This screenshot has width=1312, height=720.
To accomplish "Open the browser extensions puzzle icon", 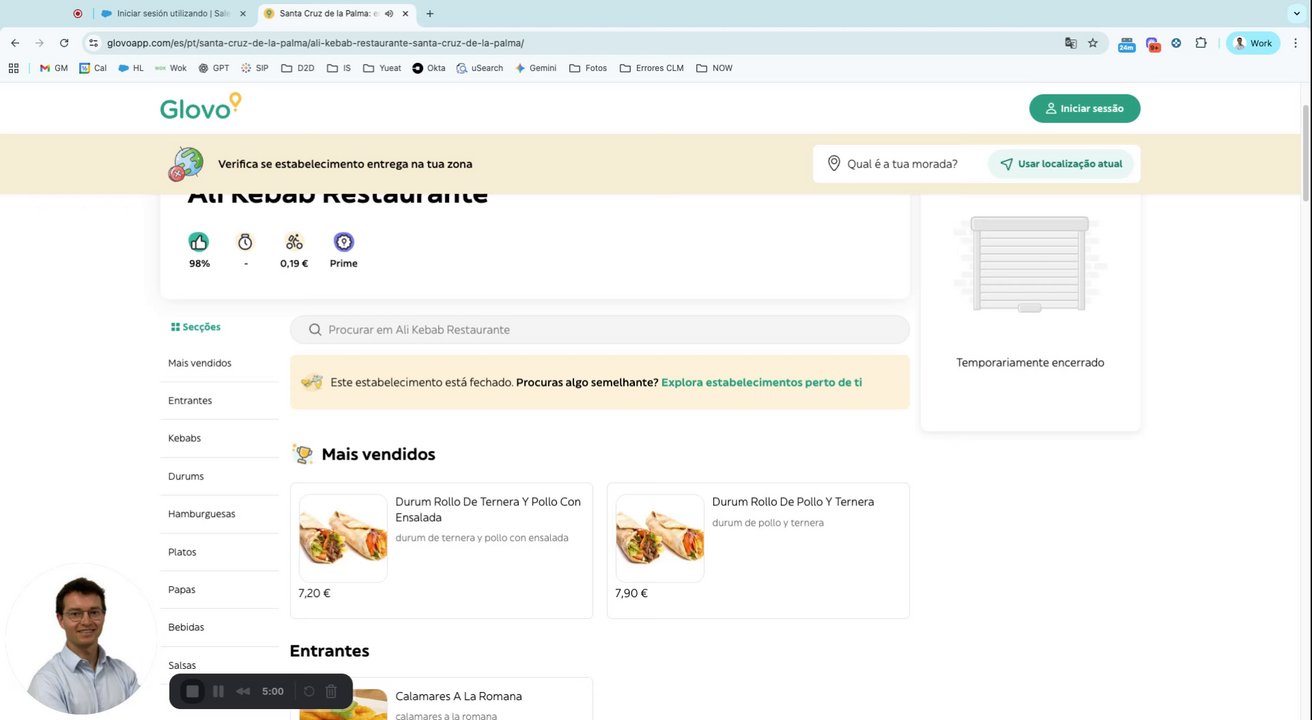I will [x=1201, y=43].
